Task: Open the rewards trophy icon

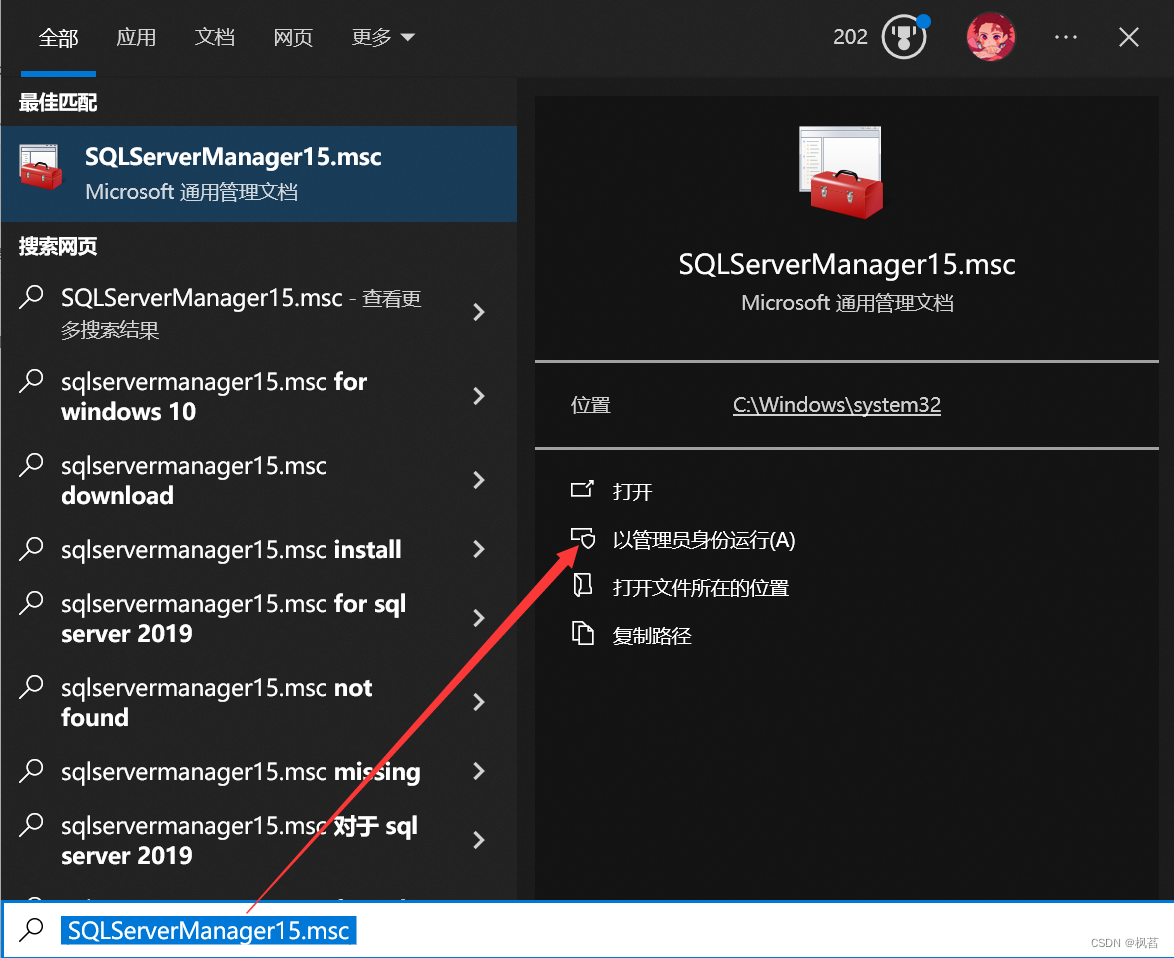Action: tap(904, 37)
